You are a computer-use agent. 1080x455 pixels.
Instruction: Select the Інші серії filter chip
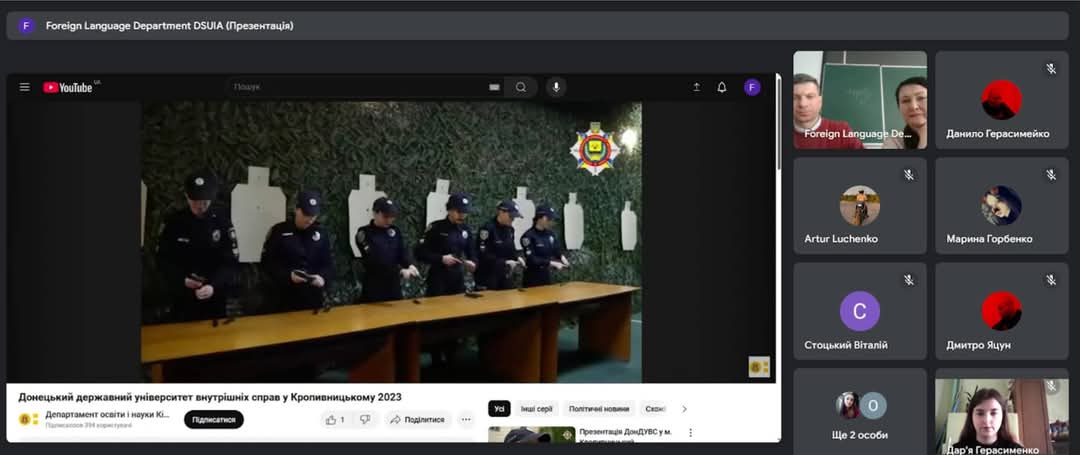click(x=536, y=409)
